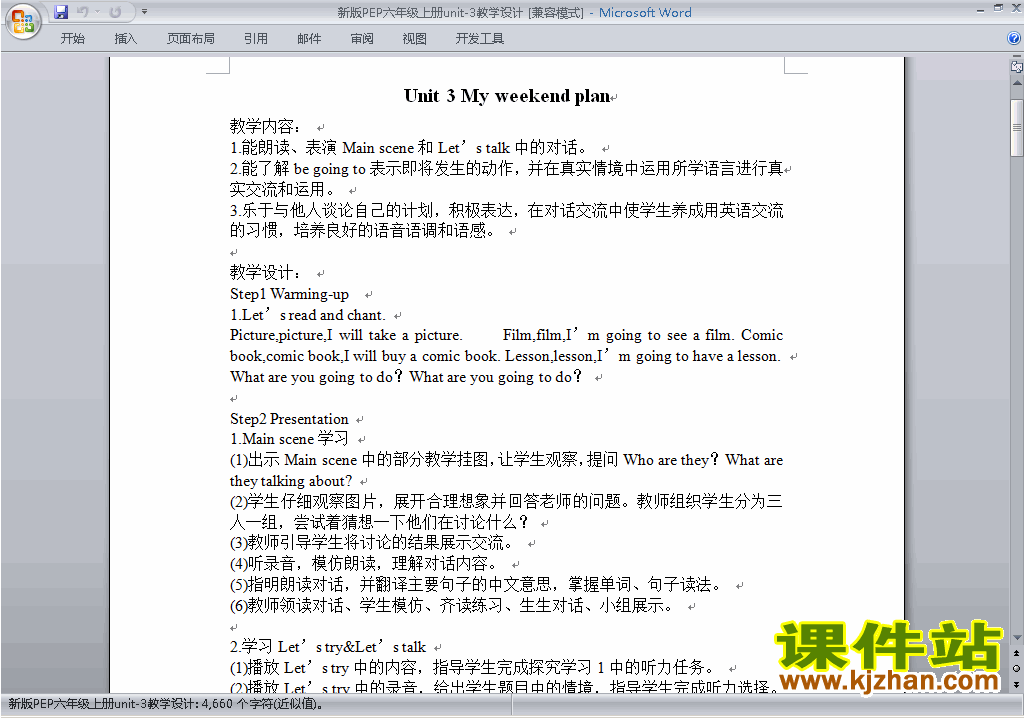Click the line '(4)听录音，模仿朗读，理解对话内容。'
This screenshot has width=1024, height=718.
click(x=363, y=563)
